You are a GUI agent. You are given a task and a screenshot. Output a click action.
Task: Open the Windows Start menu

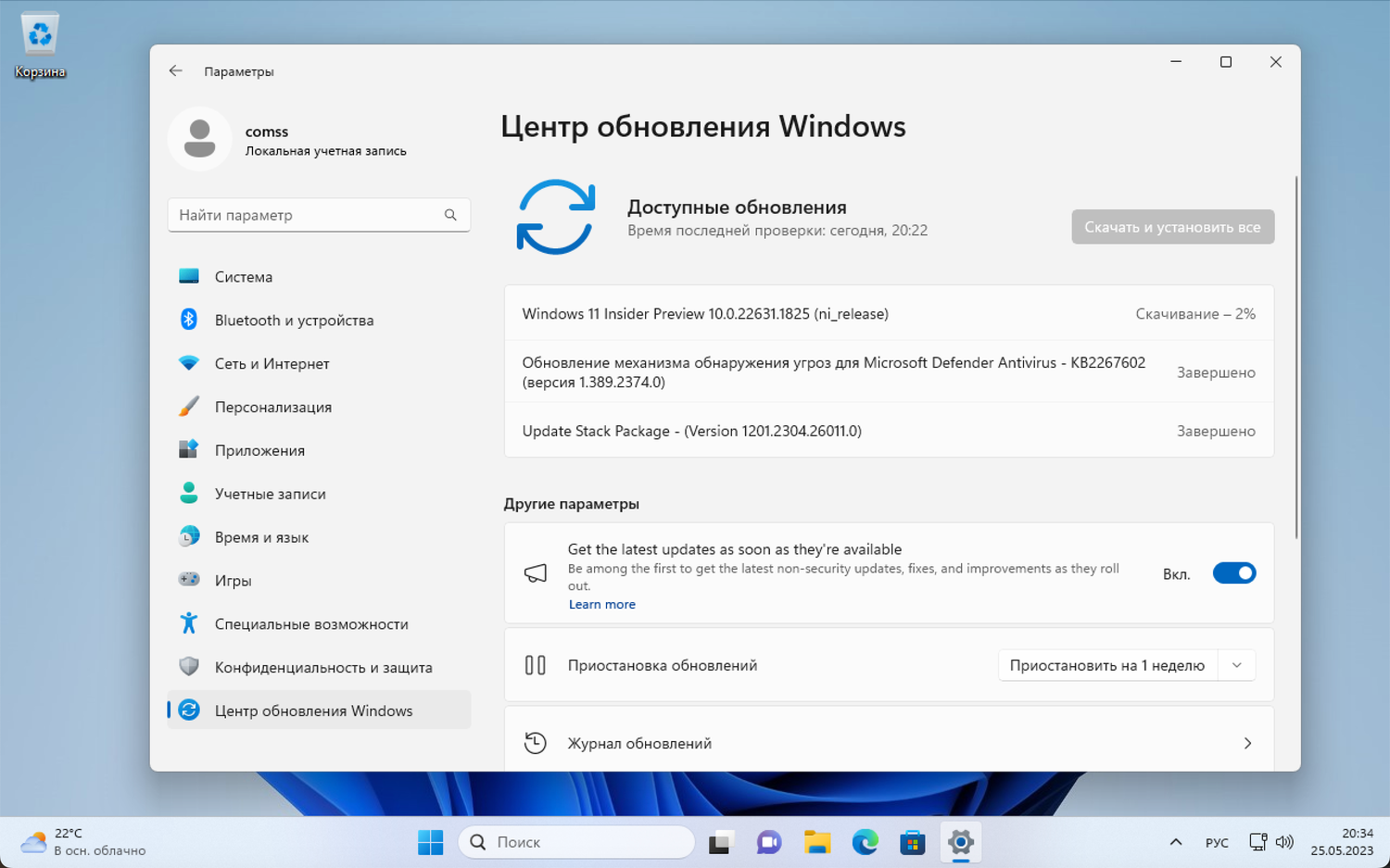coord(431,842)
